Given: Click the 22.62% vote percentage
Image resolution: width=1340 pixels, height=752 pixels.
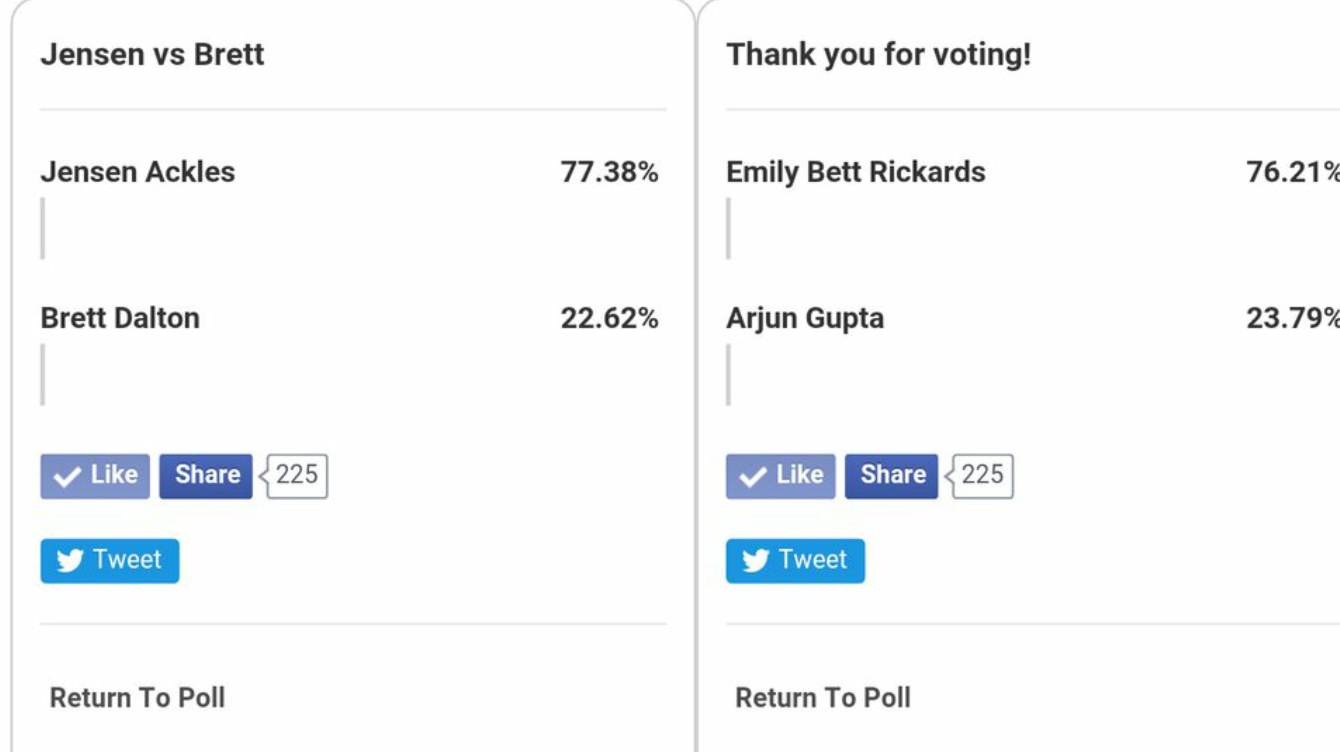Looking at the screenshot, I should pos(609,318).
